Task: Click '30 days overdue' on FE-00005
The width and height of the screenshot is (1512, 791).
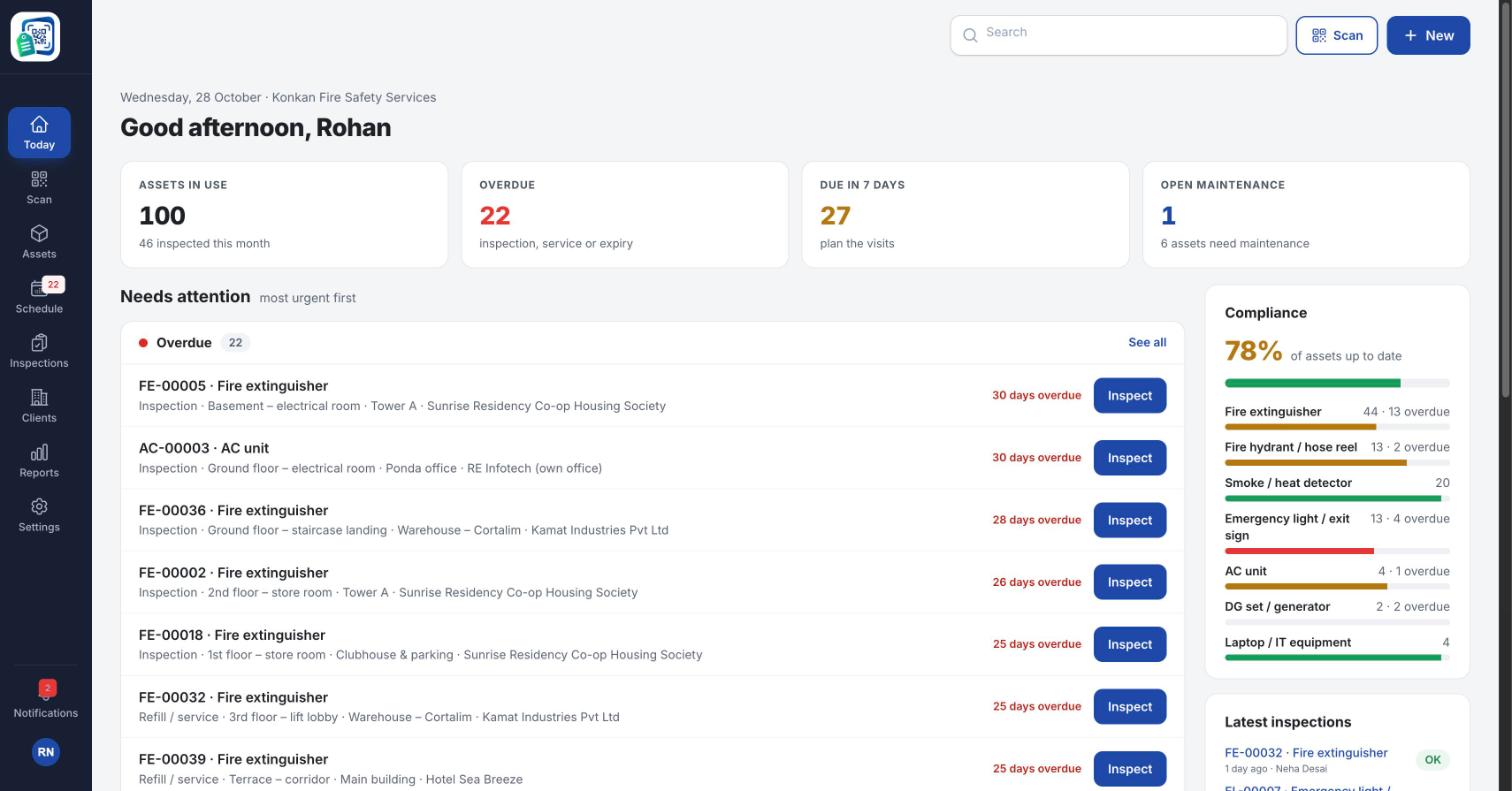Action: click(x=1036, y=395)
